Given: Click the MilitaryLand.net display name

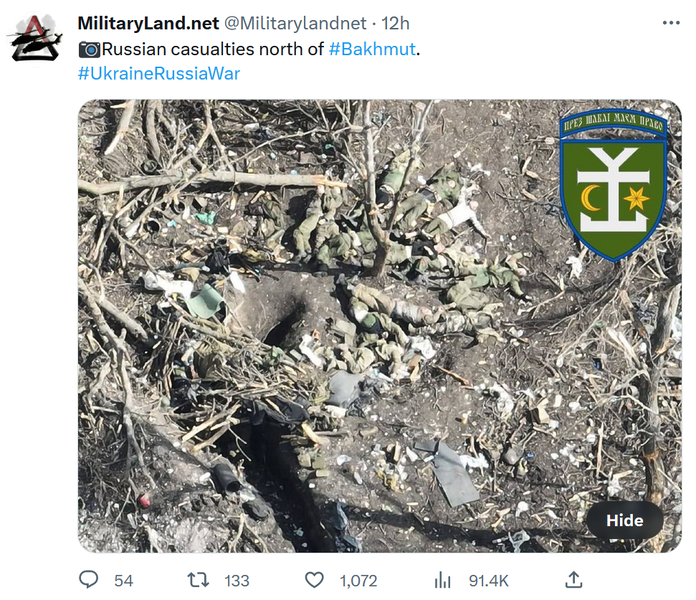Looking at the screenshot, I should (x=148, y=23).
